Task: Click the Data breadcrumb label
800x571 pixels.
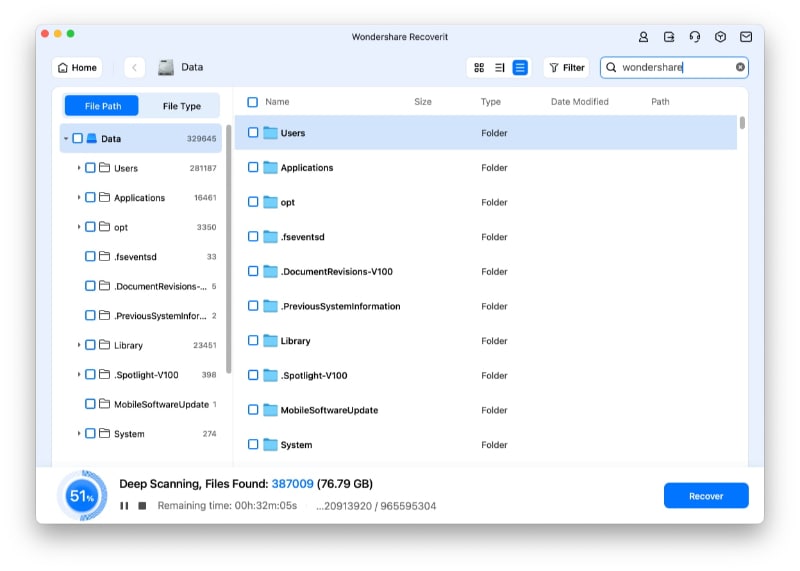Action: (192, 67)
